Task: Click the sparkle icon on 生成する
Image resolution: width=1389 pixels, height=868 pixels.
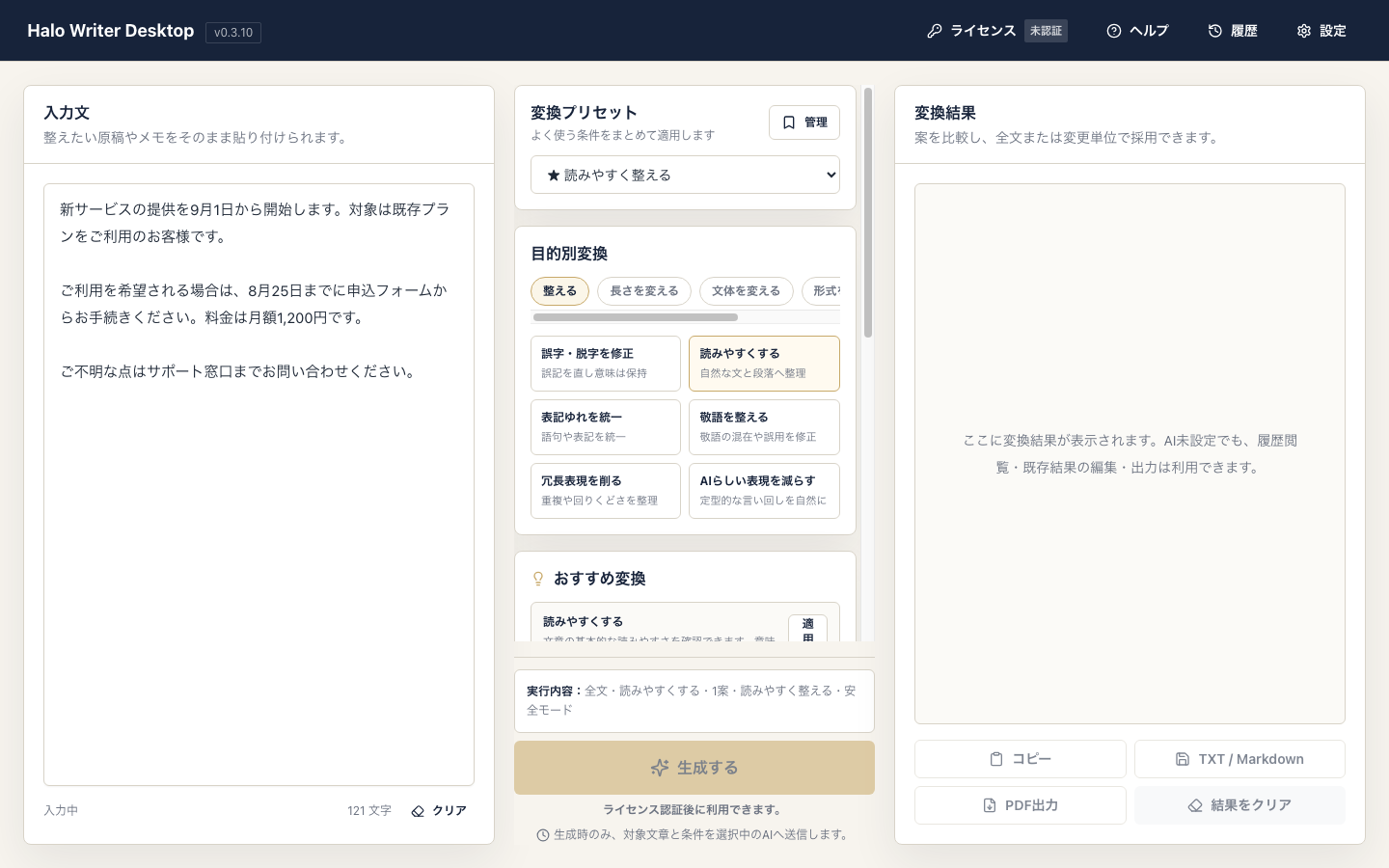Action: [660, 768]
